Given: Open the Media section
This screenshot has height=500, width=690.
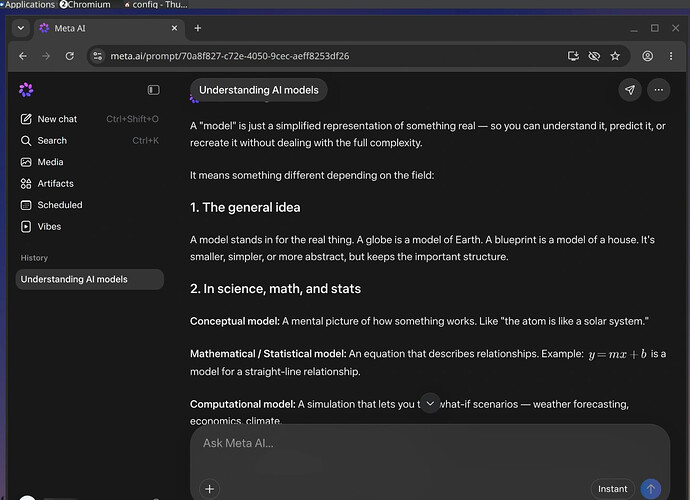Looking at the screenshot, I should click(x=89, y=162).
